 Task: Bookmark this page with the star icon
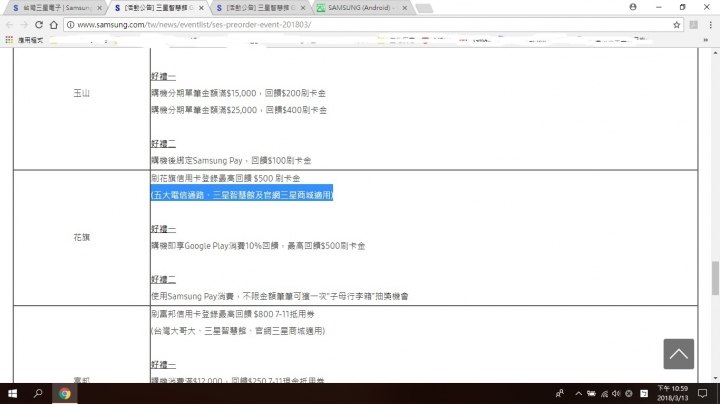pos(676,25)
